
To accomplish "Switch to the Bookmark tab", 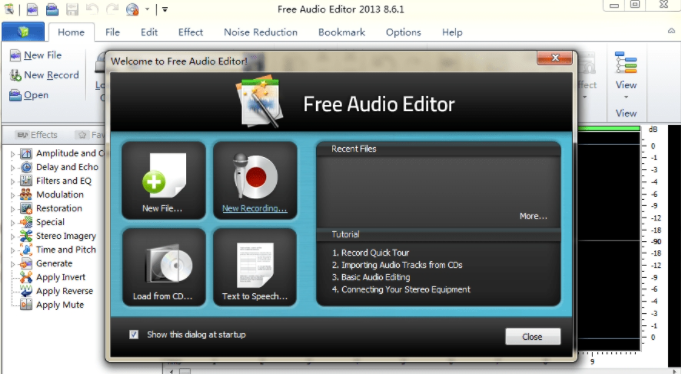I will pos(342,32).
